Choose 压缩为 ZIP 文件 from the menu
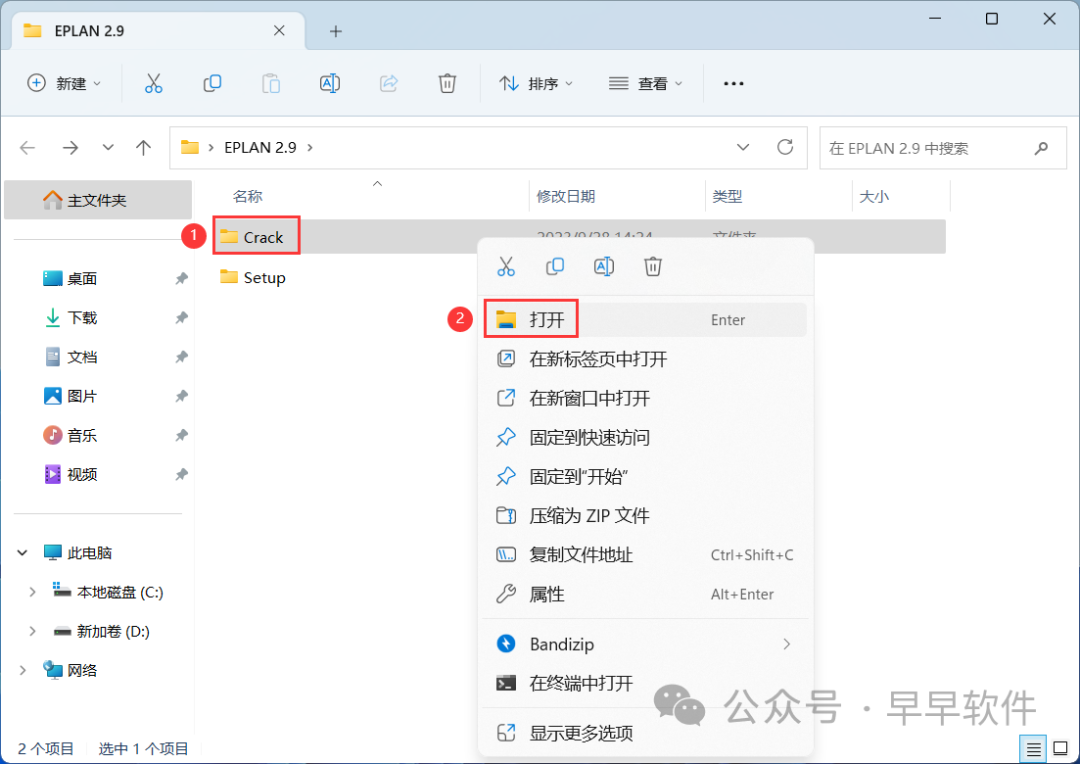1080x764 pixels. (589, 516)
